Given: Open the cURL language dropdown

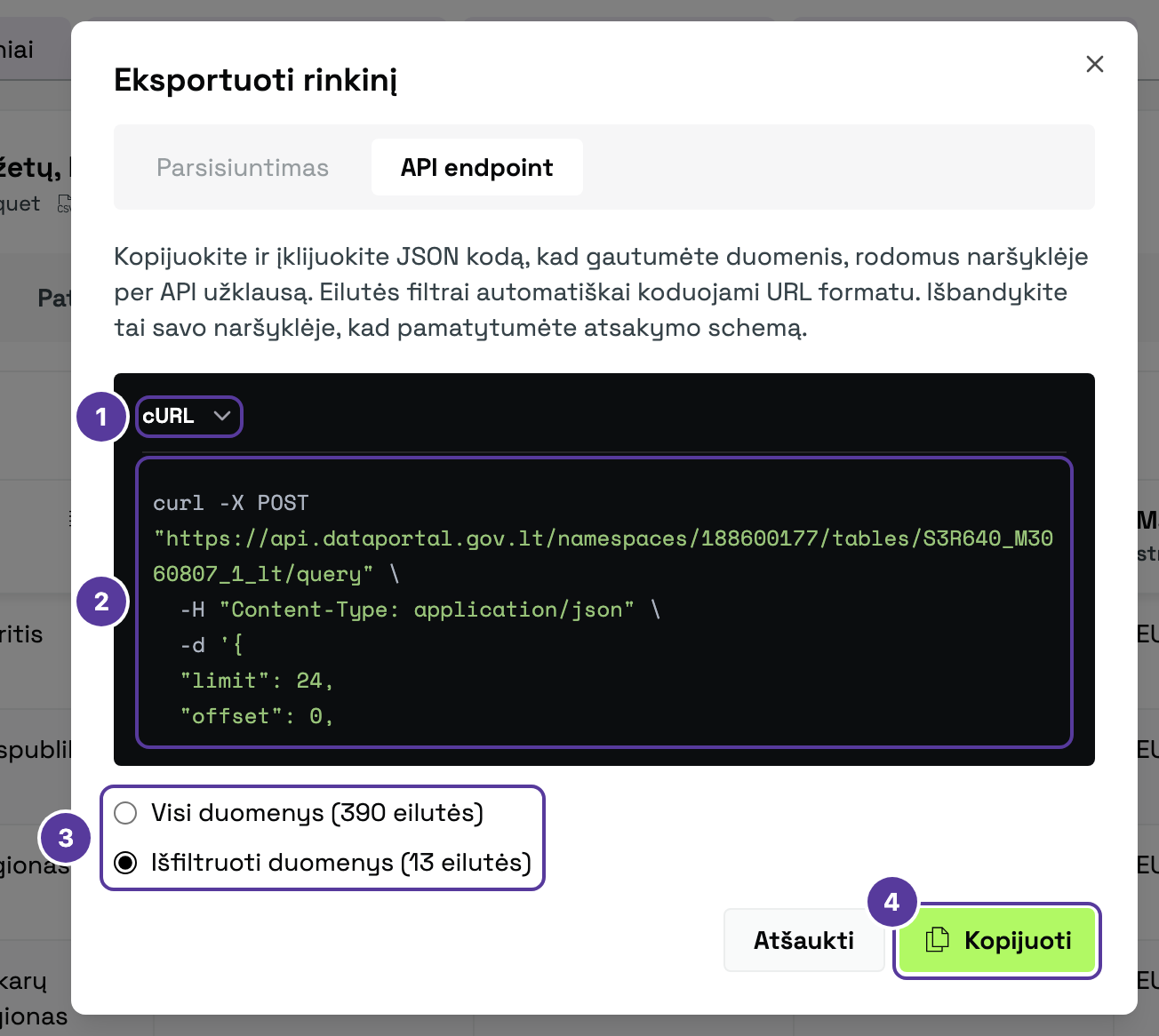Looking at the screenshot, I should [x=188, y=416].
